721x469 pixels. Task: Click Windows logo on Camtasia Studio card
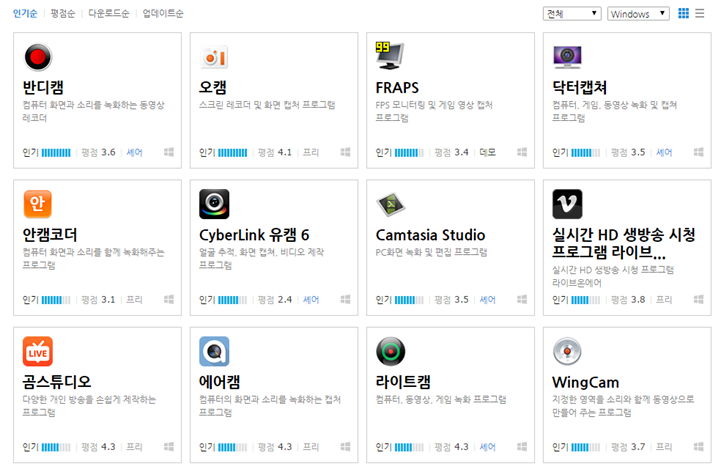tap(522, 299)
